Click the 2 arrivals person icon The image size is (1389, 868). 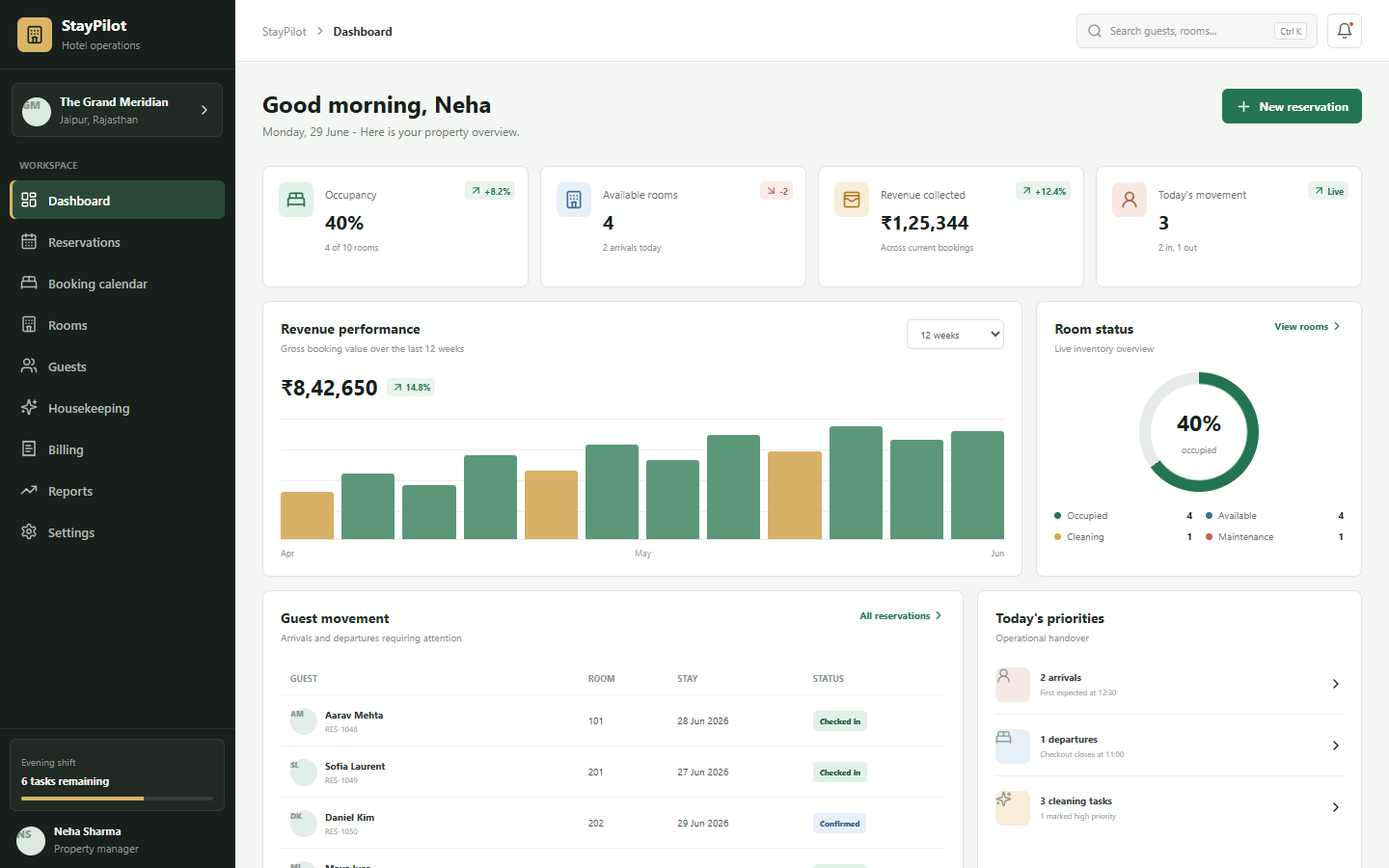pos(1013,684)
